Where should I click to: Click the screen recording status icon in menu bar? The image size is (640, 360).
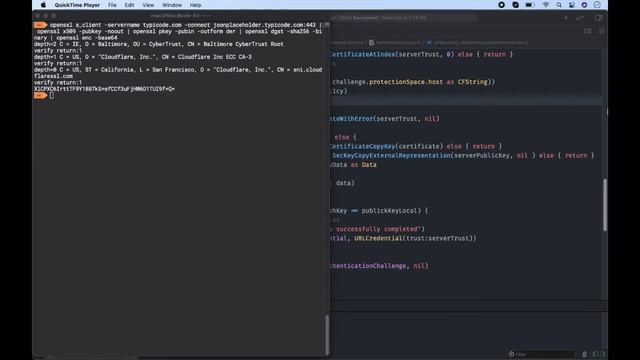[502, 5]
